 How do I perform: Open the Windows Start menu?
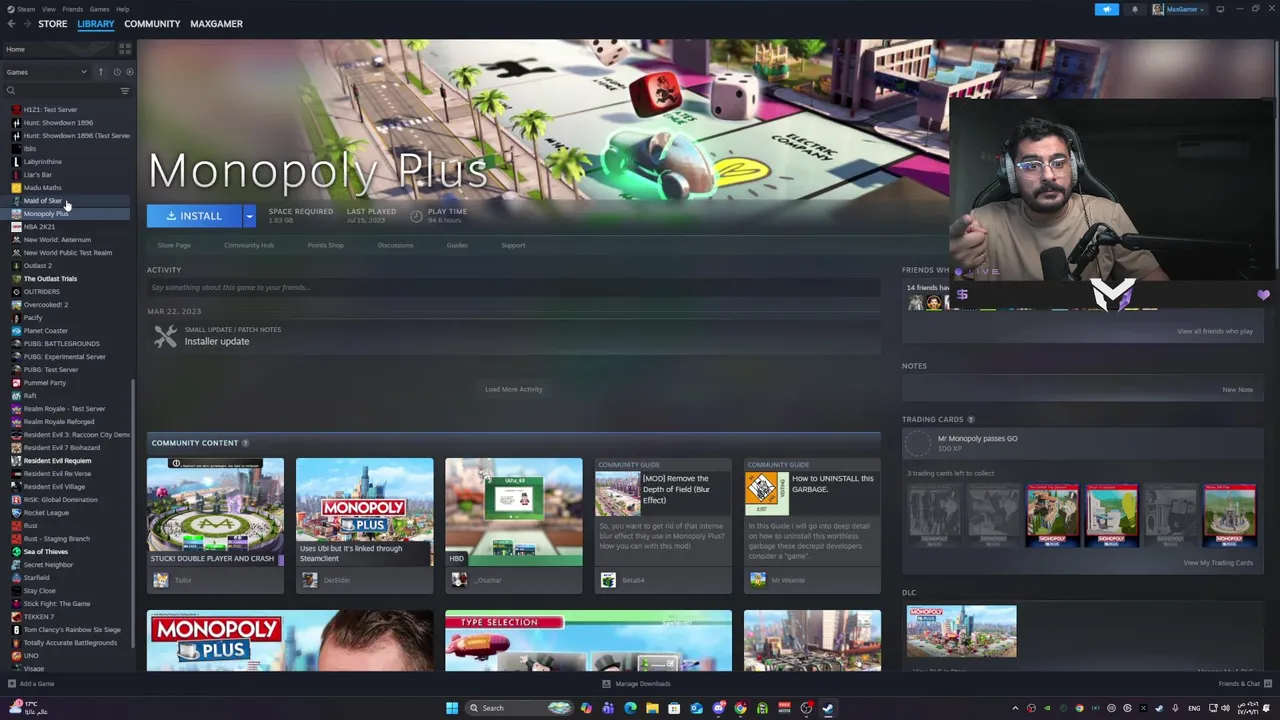452,708
